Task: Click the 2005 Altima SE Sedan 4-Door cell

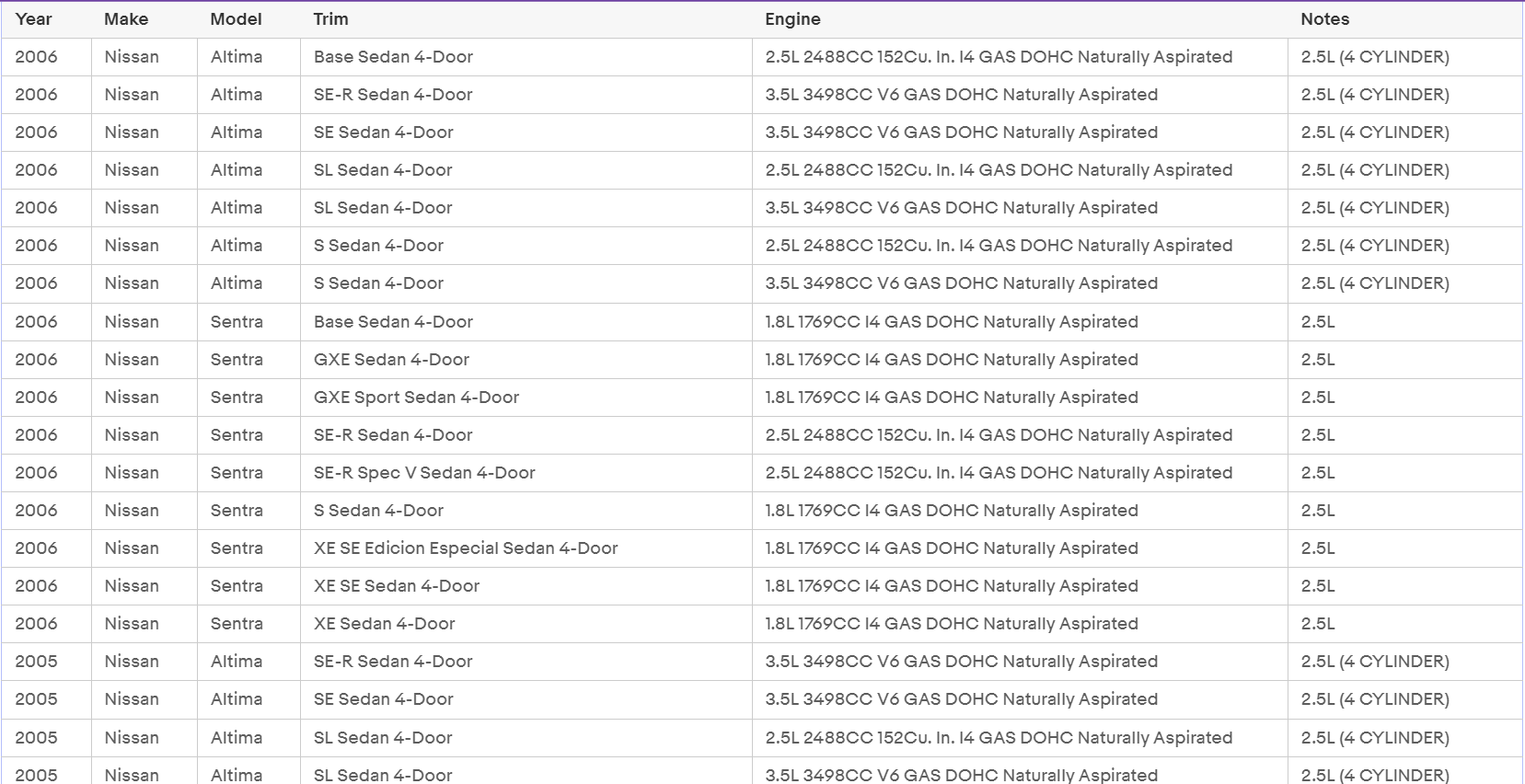Action: [526, 699]
